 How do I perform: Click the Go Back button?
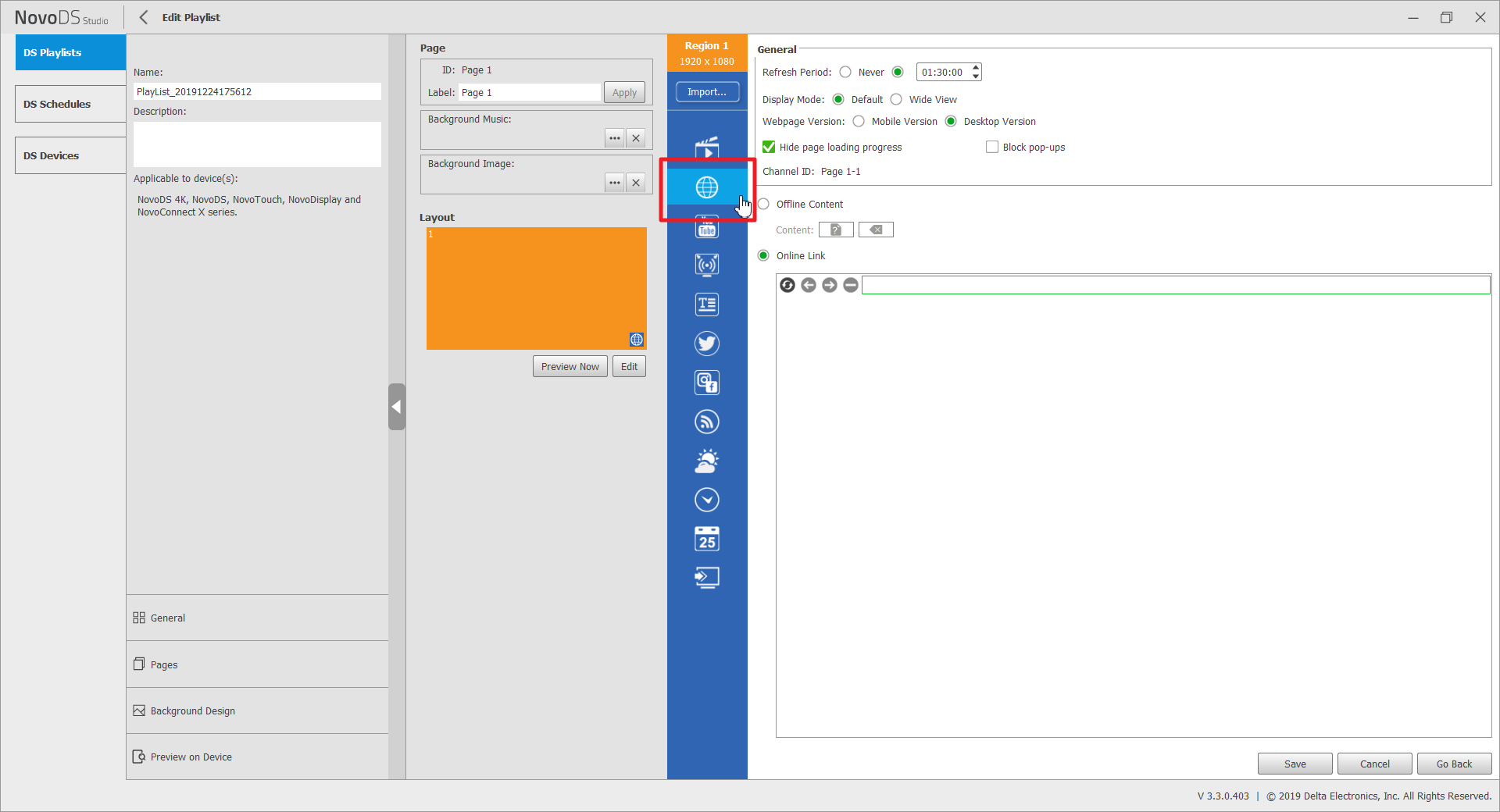coord(1454,764)
